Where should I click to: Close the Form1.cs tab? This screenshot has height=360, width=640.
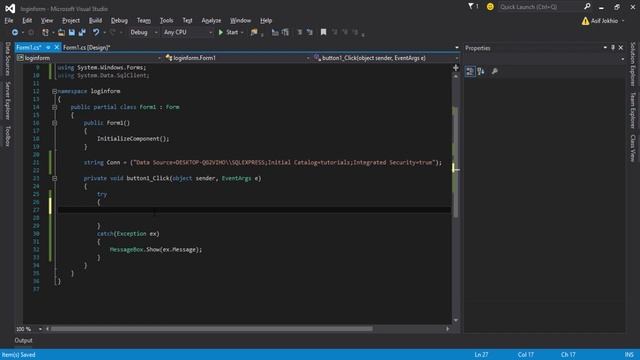click(x=57, y=48)
